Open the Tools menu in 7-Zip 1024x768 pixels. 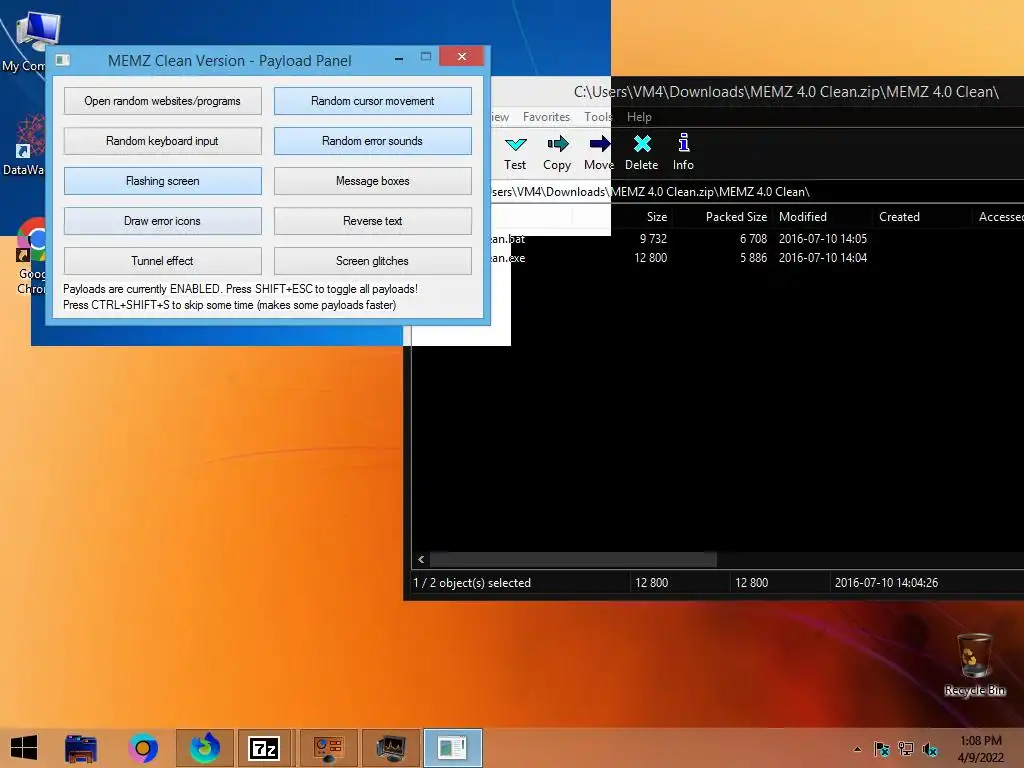pyautogui.click(x=598, y=117)
